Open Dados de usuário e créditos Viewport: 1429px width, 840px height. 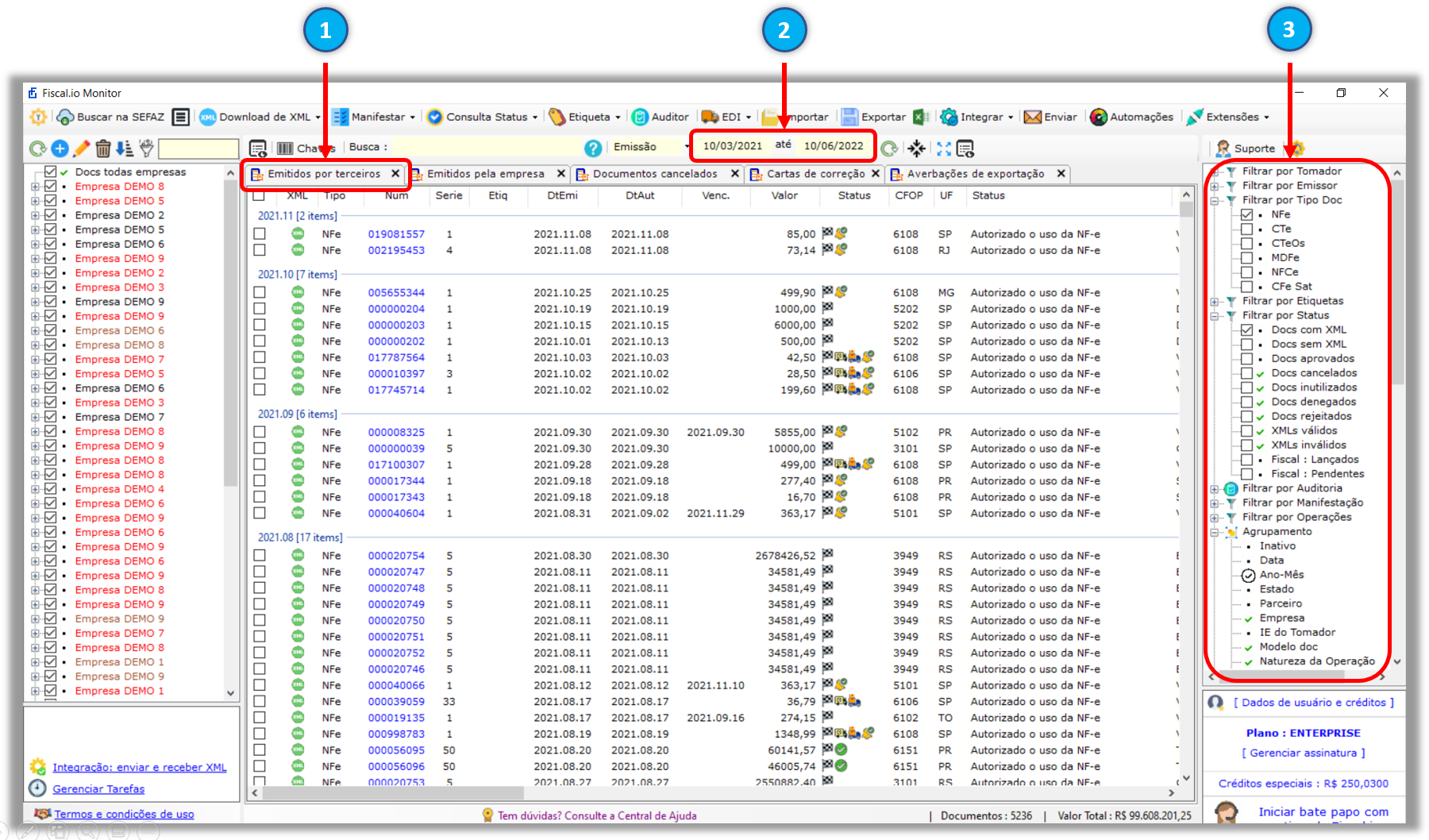click(1313, 703)
